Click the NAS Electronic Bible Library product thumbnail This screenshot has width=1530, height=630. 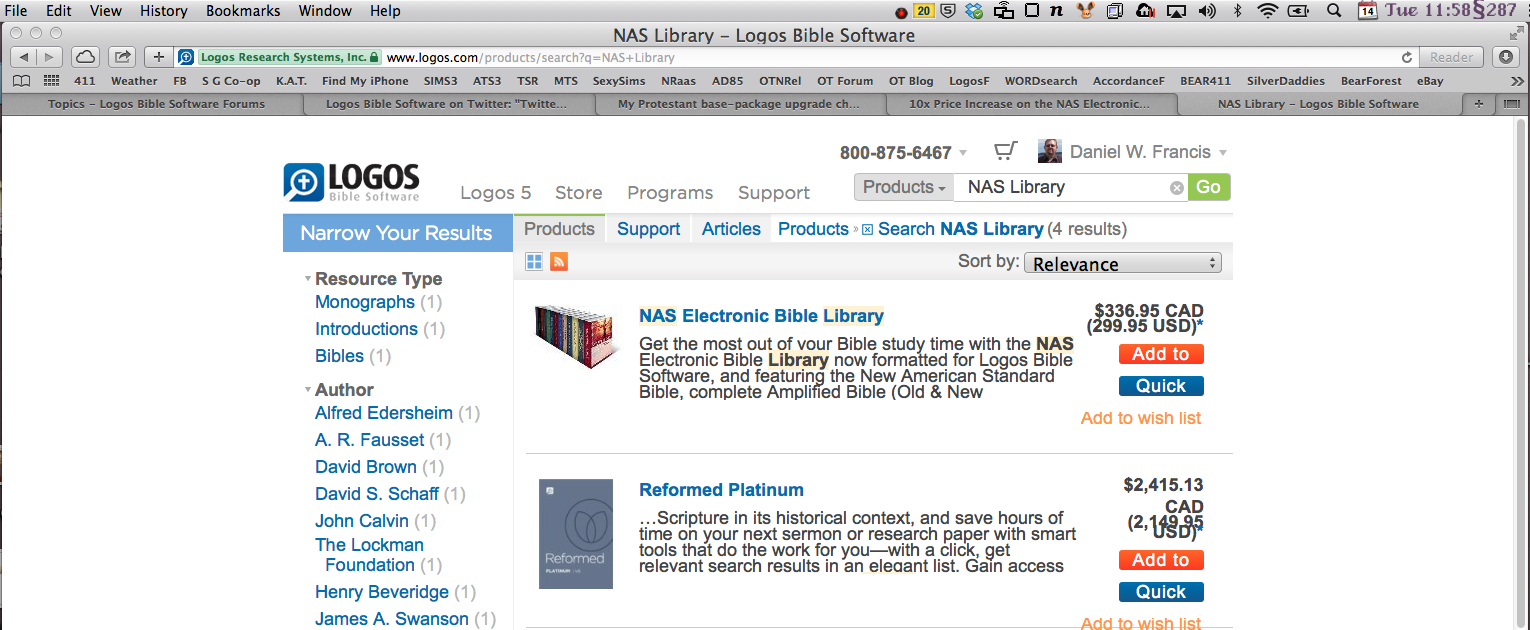tap(578, 339)
